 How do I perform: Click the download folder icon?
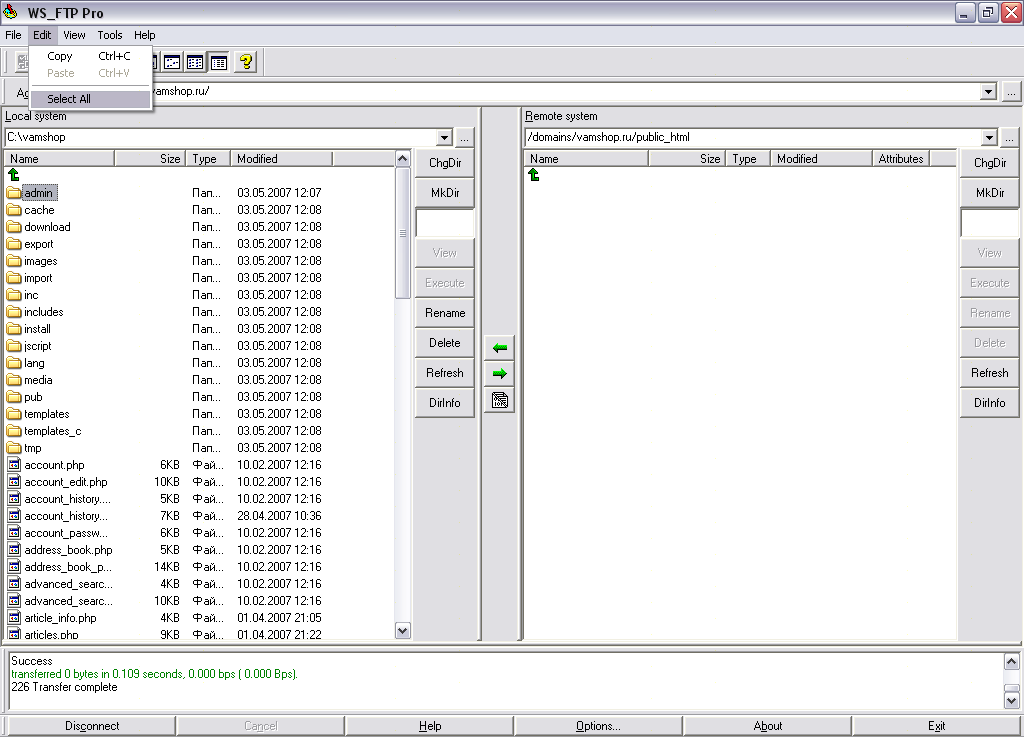(x=14, y=227)
